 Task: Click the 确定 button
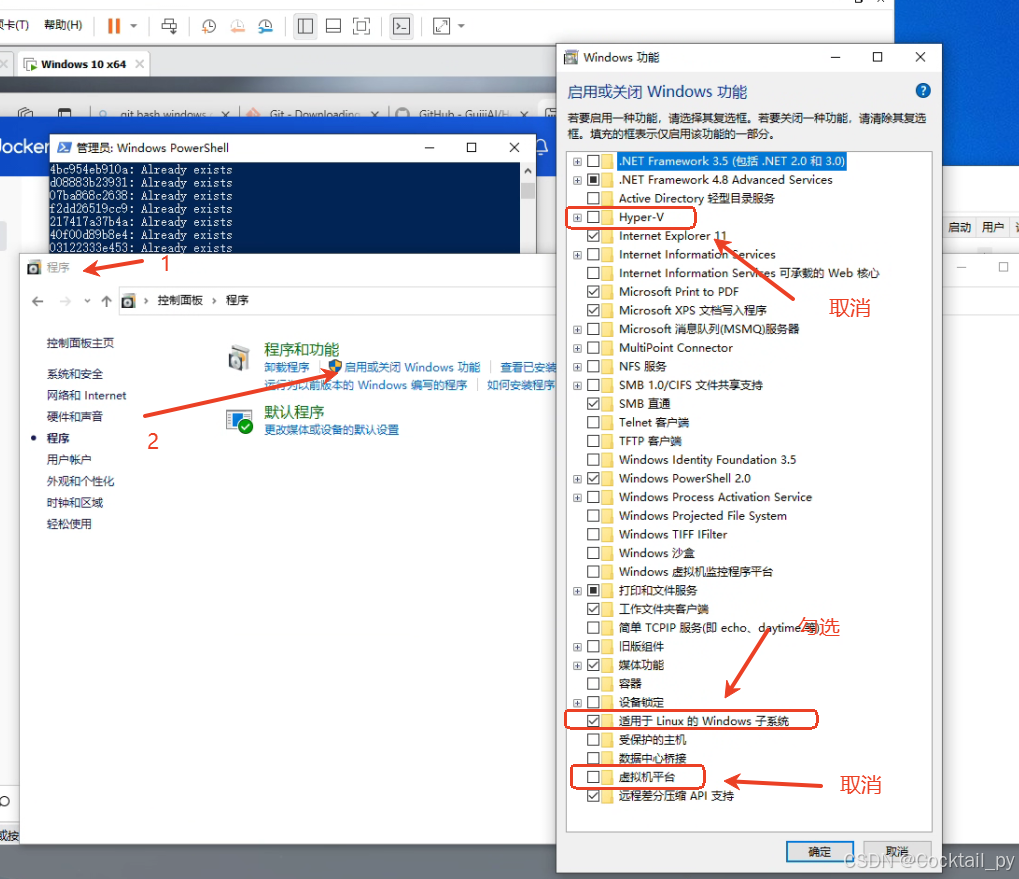819,852
